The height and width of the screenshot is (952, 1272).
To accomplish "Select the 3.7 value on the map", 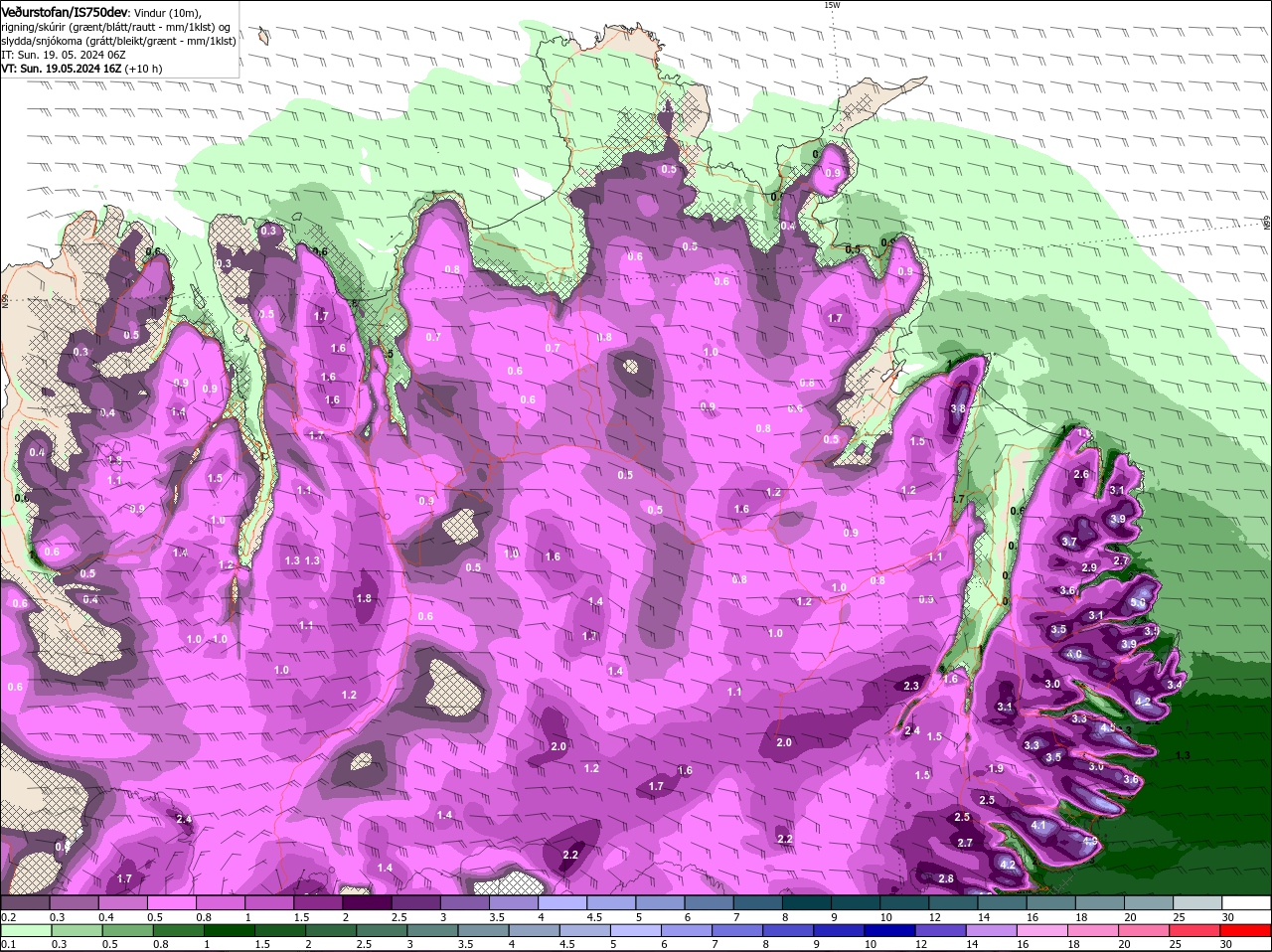I will (x=1069, y=542).
